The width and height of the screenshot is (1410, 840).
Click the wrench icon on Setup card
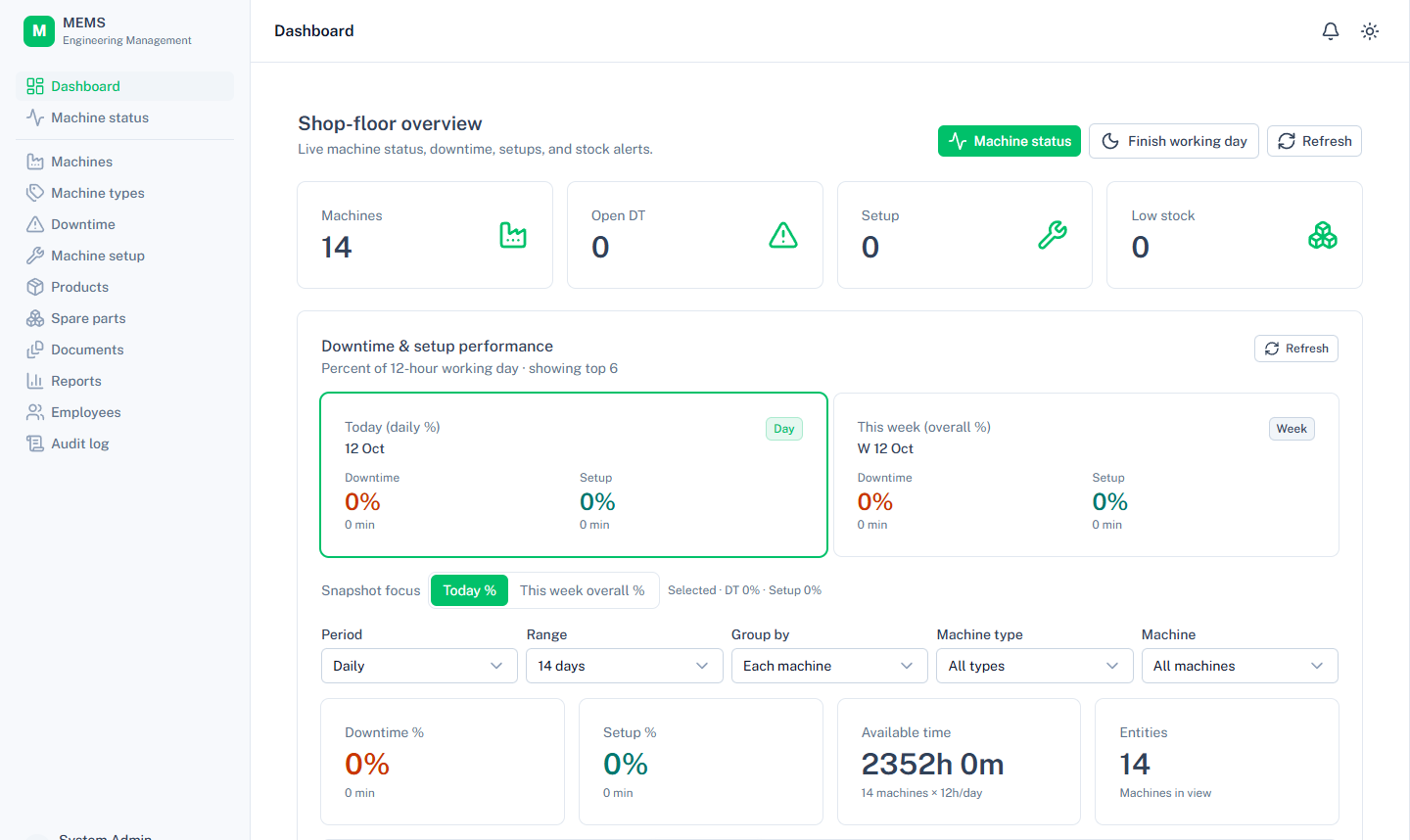(x=1053, y=235)
